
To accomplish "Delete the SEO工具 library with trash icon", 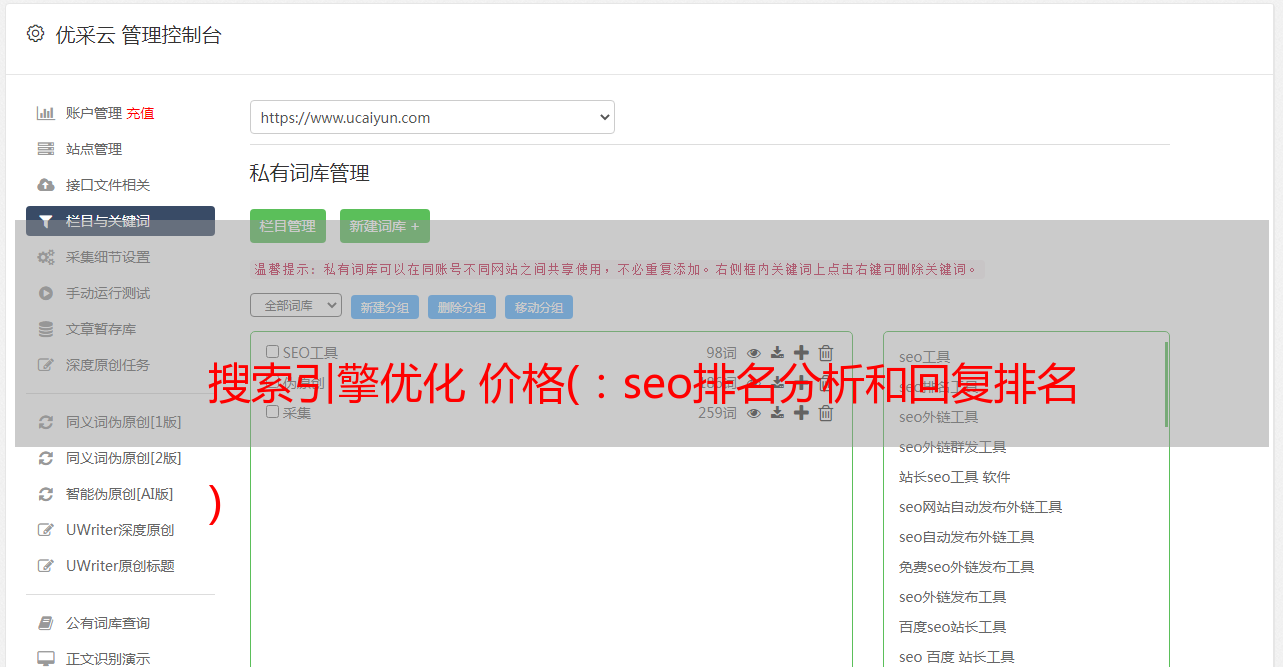I will (825, 352).
